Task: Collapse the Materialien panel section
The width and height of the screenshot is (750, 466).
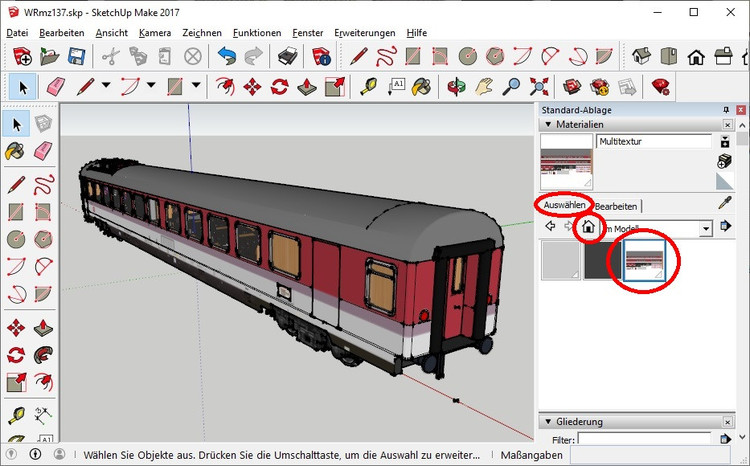Action: click(x=547, y=125)
